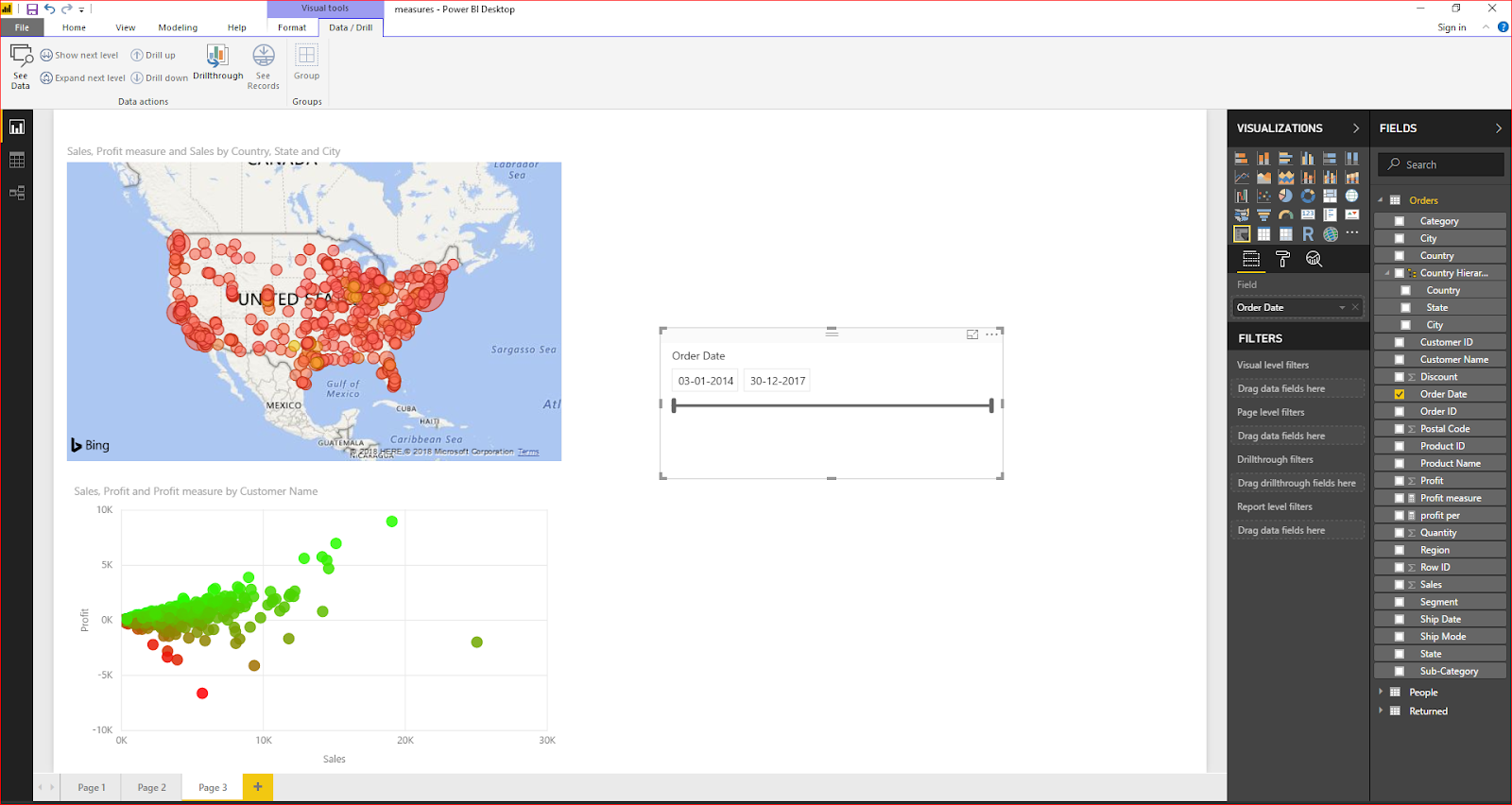Collapse the Orders table in Fields
The width and height of the screenshot is (1512, 805).
(x=1381, y=200)
